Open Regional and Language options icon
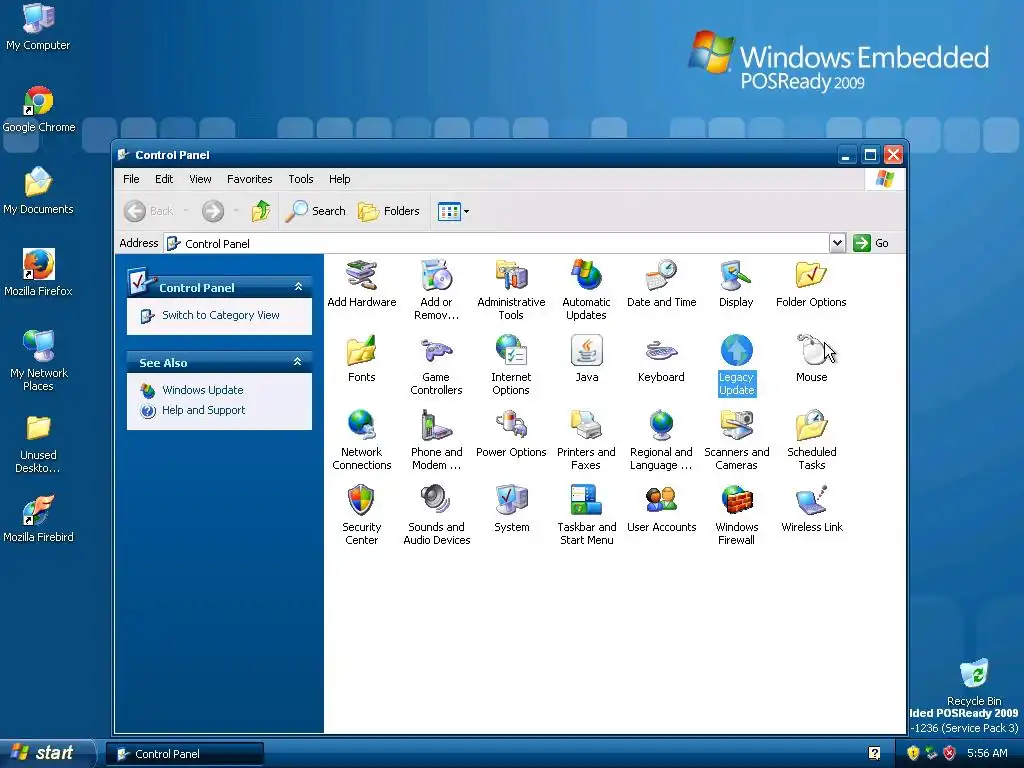1024x768 pixels. [x=661, y=440]
